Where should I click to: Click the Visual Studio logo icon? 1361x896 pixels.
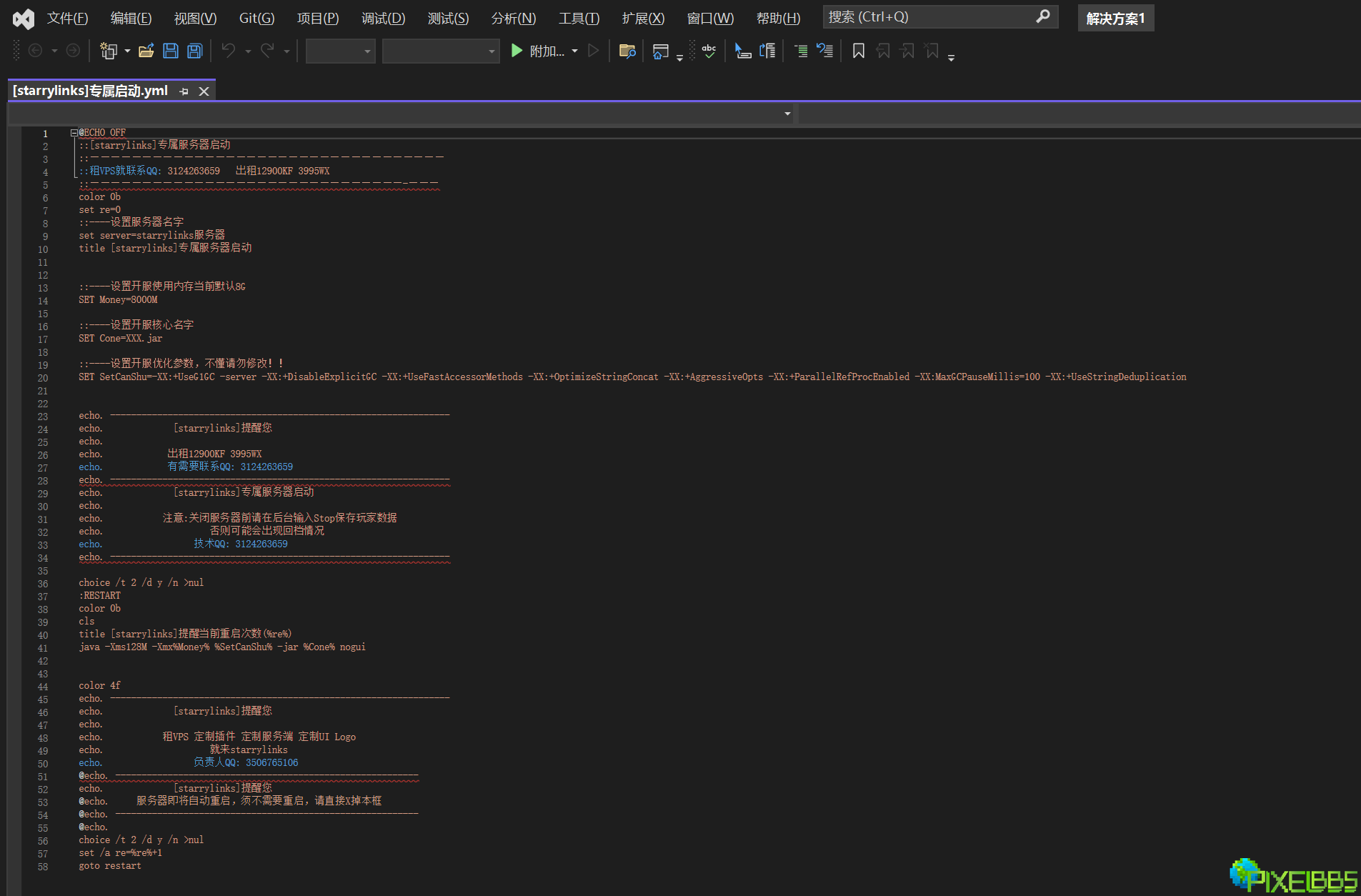coord(23,19)
